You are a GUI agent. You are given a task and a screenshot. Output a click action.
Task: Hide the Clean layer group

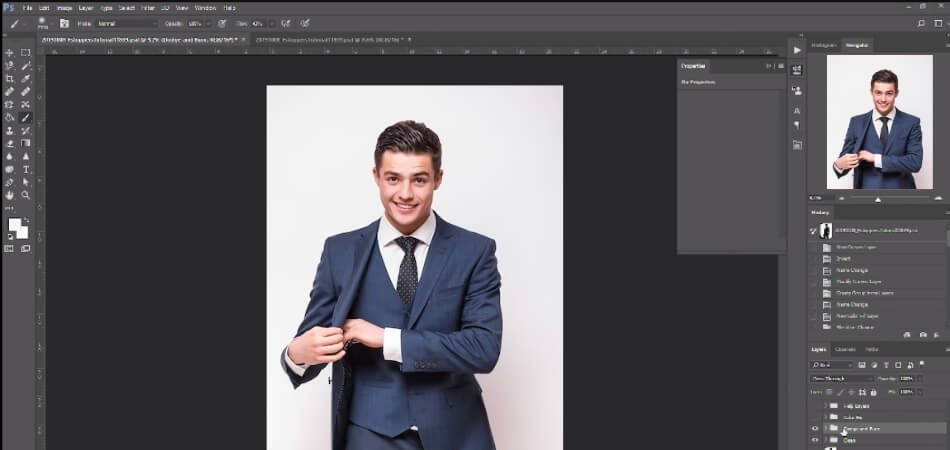coord(815,440)
